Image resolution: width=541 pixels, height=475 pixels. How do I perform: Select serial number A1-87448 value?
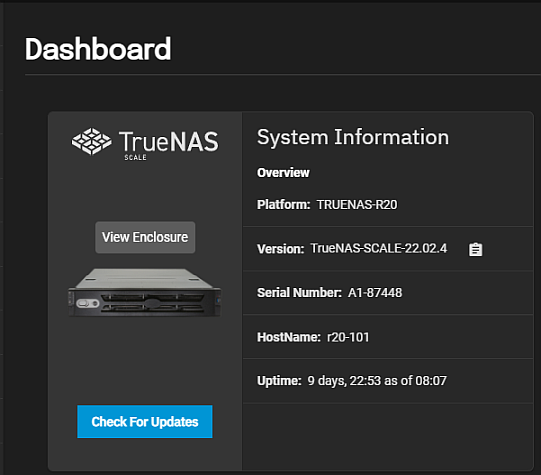point(375,293)
